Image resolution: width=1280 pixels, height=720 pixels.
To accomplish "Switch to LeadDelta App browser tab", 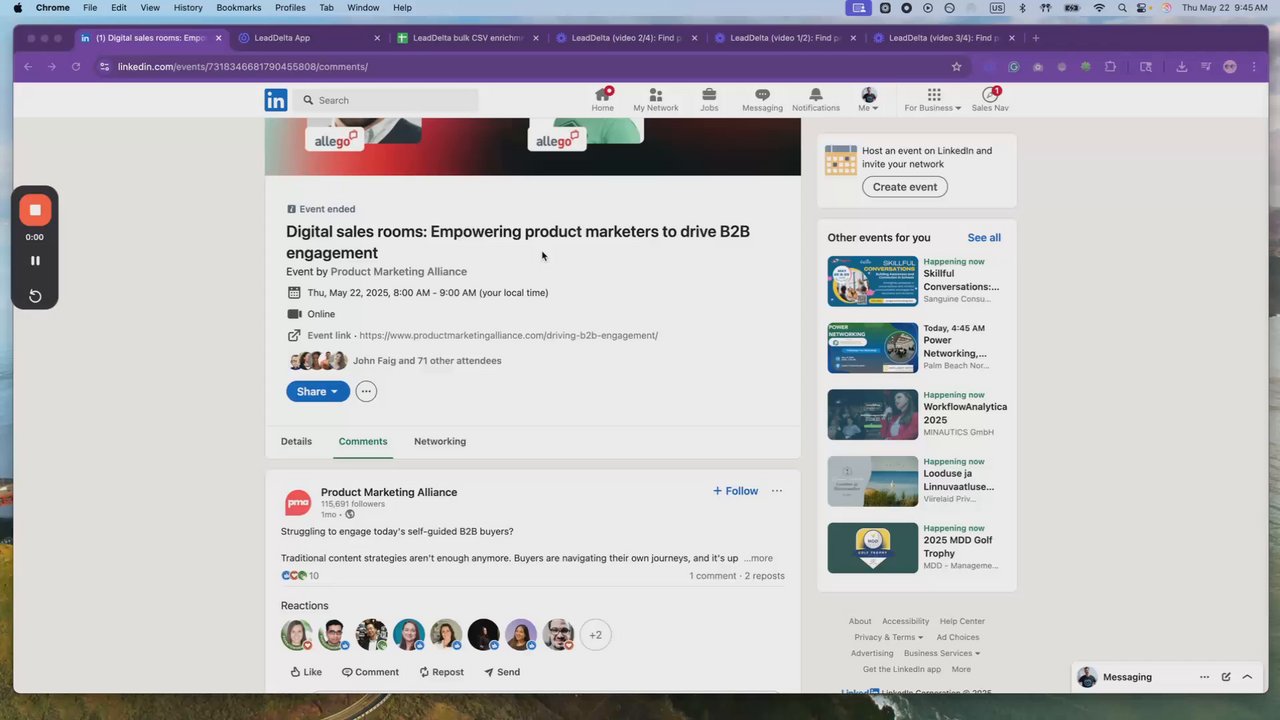I will pos(310,38).
